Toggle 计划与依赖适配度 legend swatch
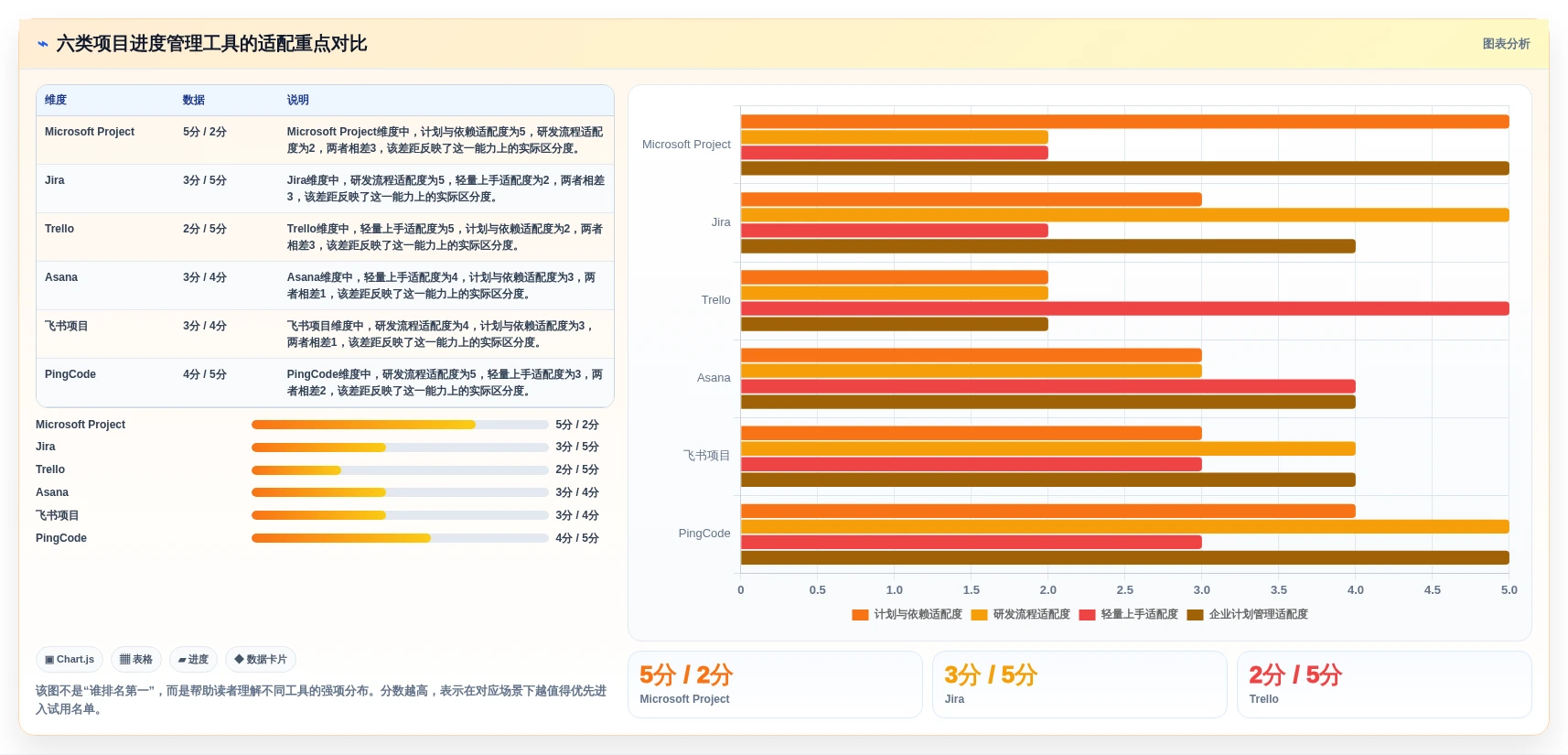Screen dimensions: 1568x755 click(860, 615)
